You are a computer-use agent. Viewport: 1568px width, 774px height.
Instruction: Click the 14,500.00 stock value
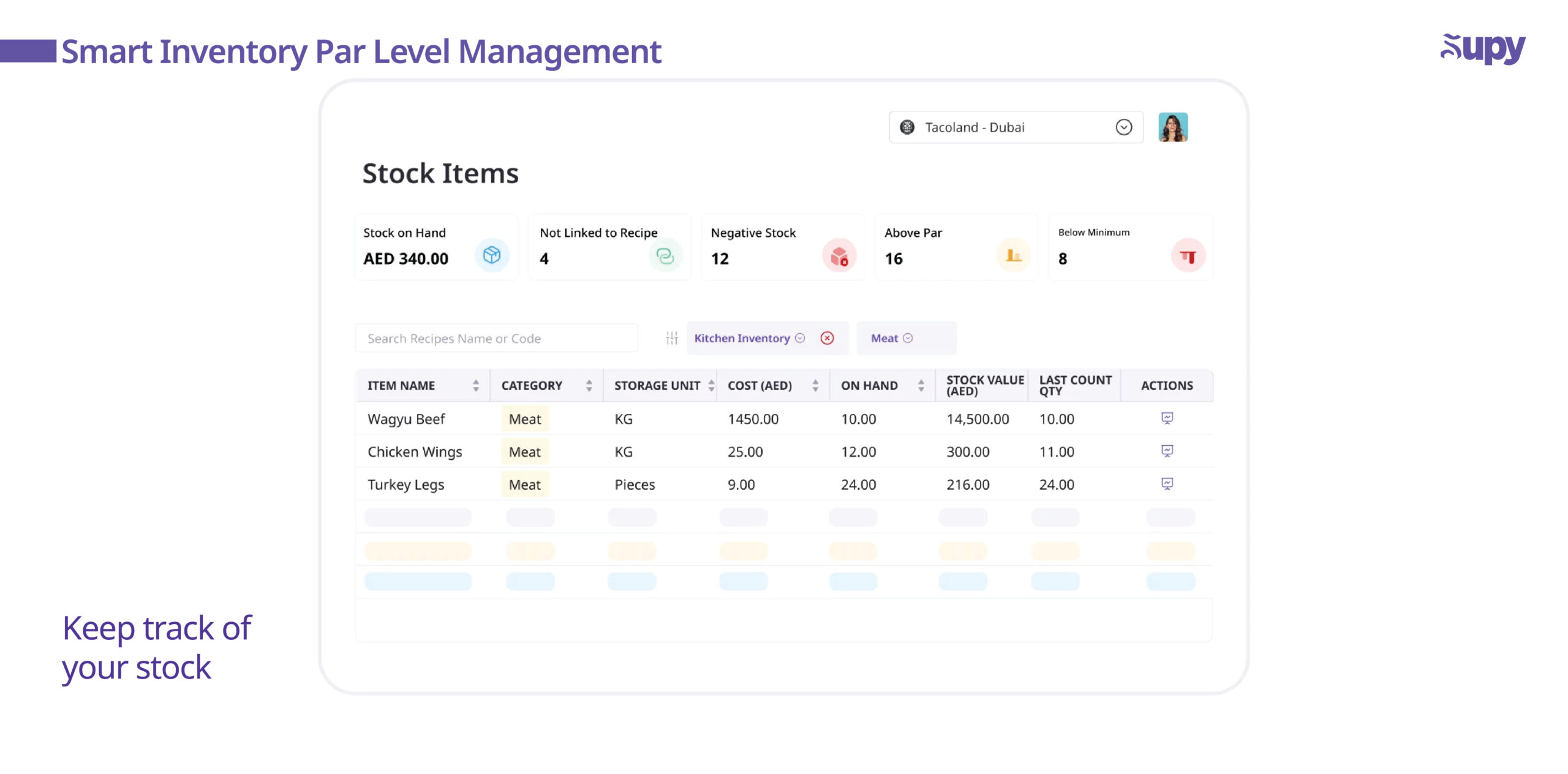coord(978,419)
